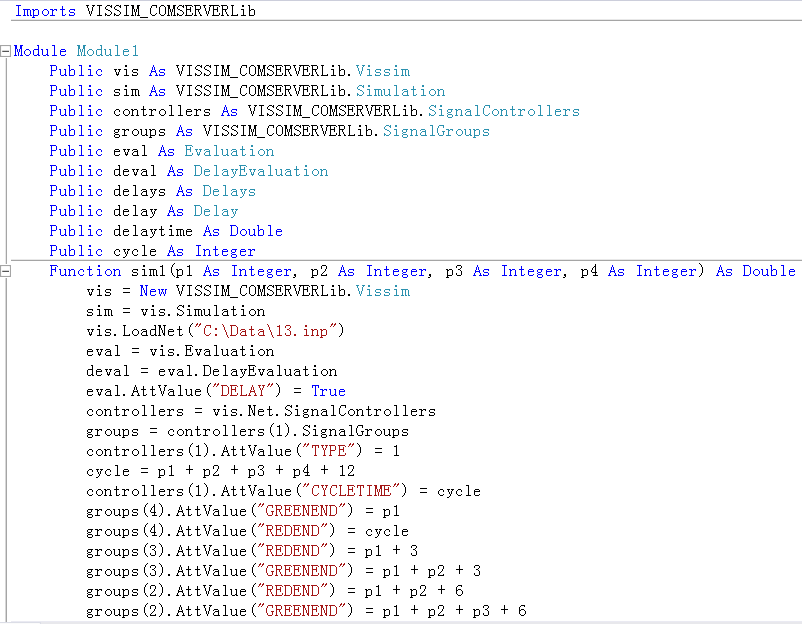Image resolution: width=802 pixels, height=624 pixels.
Task: Click "GREENEND" in the groups(3) line
Action: click(x=302, y=571)
